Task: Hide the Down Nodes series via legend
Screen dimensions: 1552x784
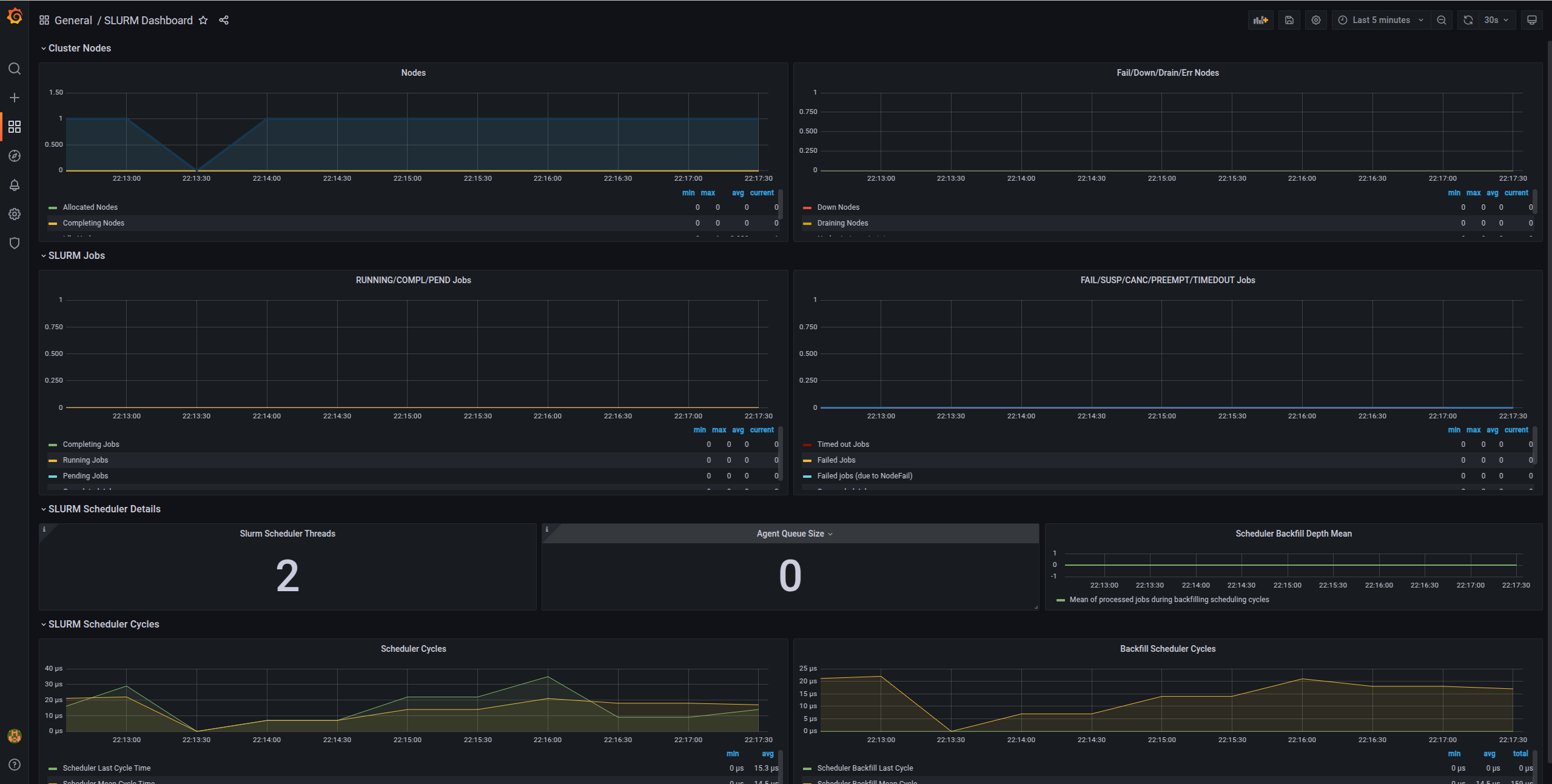Action: pyautogui.click(x=838, y=207)
